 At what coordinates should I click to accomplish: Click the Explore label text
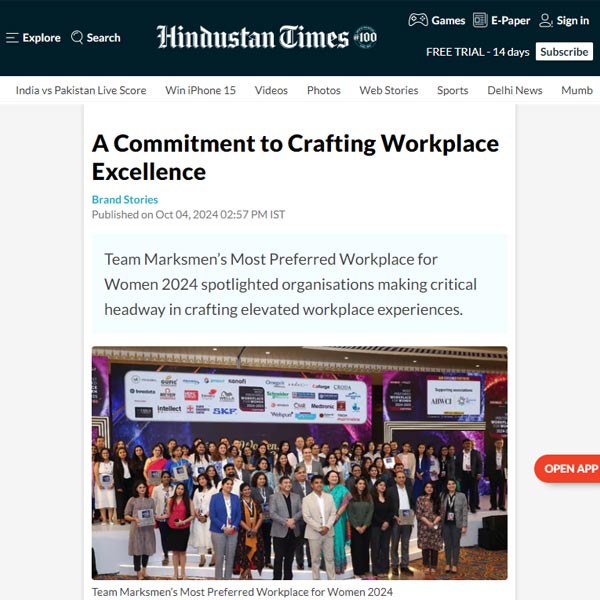point(41,38)
